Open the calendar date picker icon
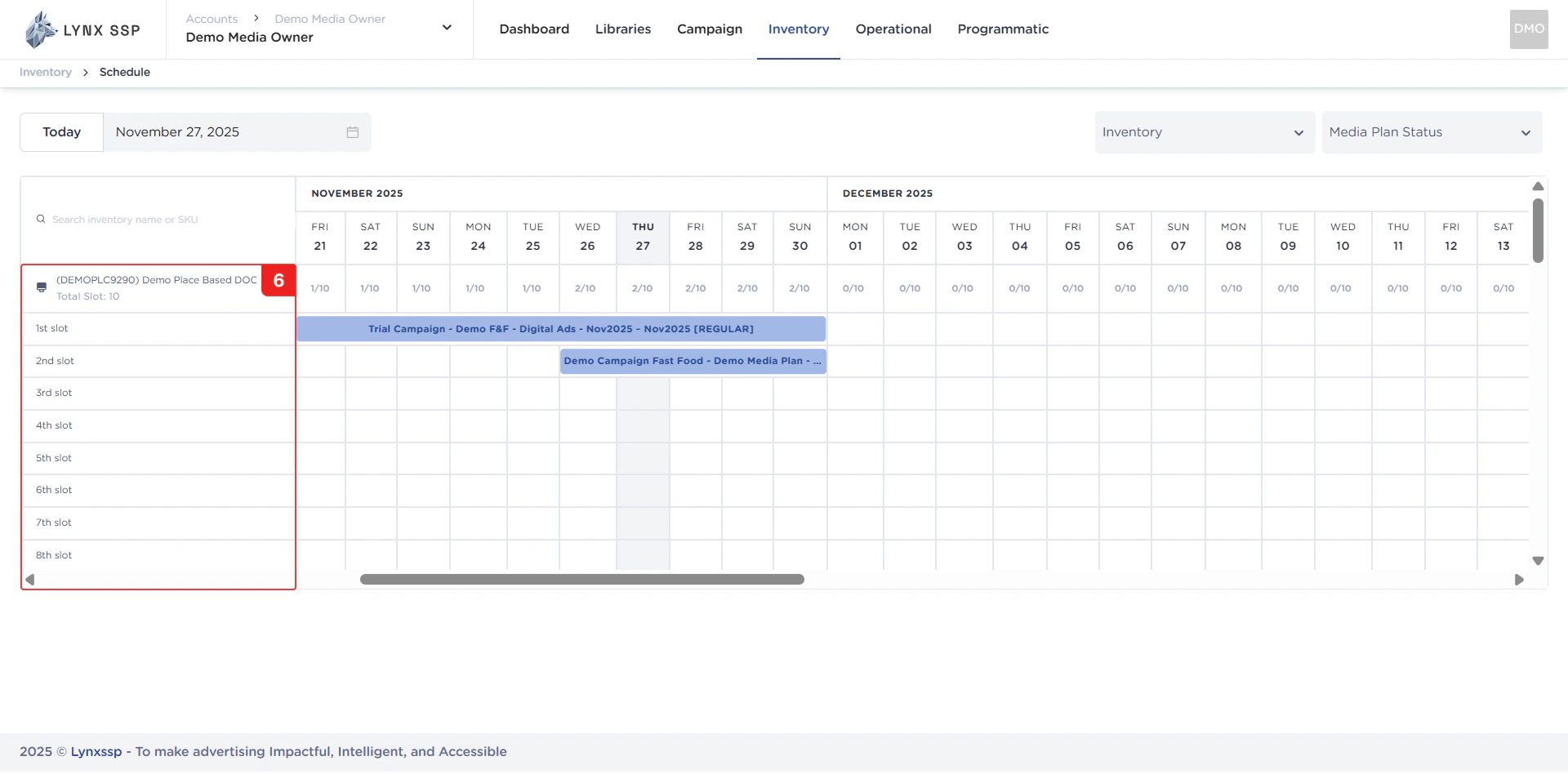The height and width of the screenshot is (774, 1568). click(x=353, y=132)
